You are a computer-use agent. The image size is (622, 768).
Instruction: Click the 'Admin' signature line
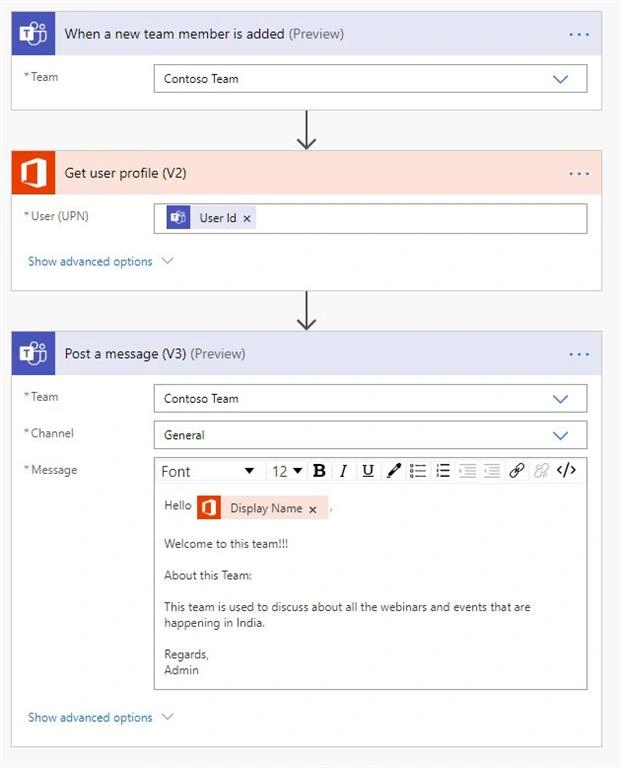coord(181,670)
